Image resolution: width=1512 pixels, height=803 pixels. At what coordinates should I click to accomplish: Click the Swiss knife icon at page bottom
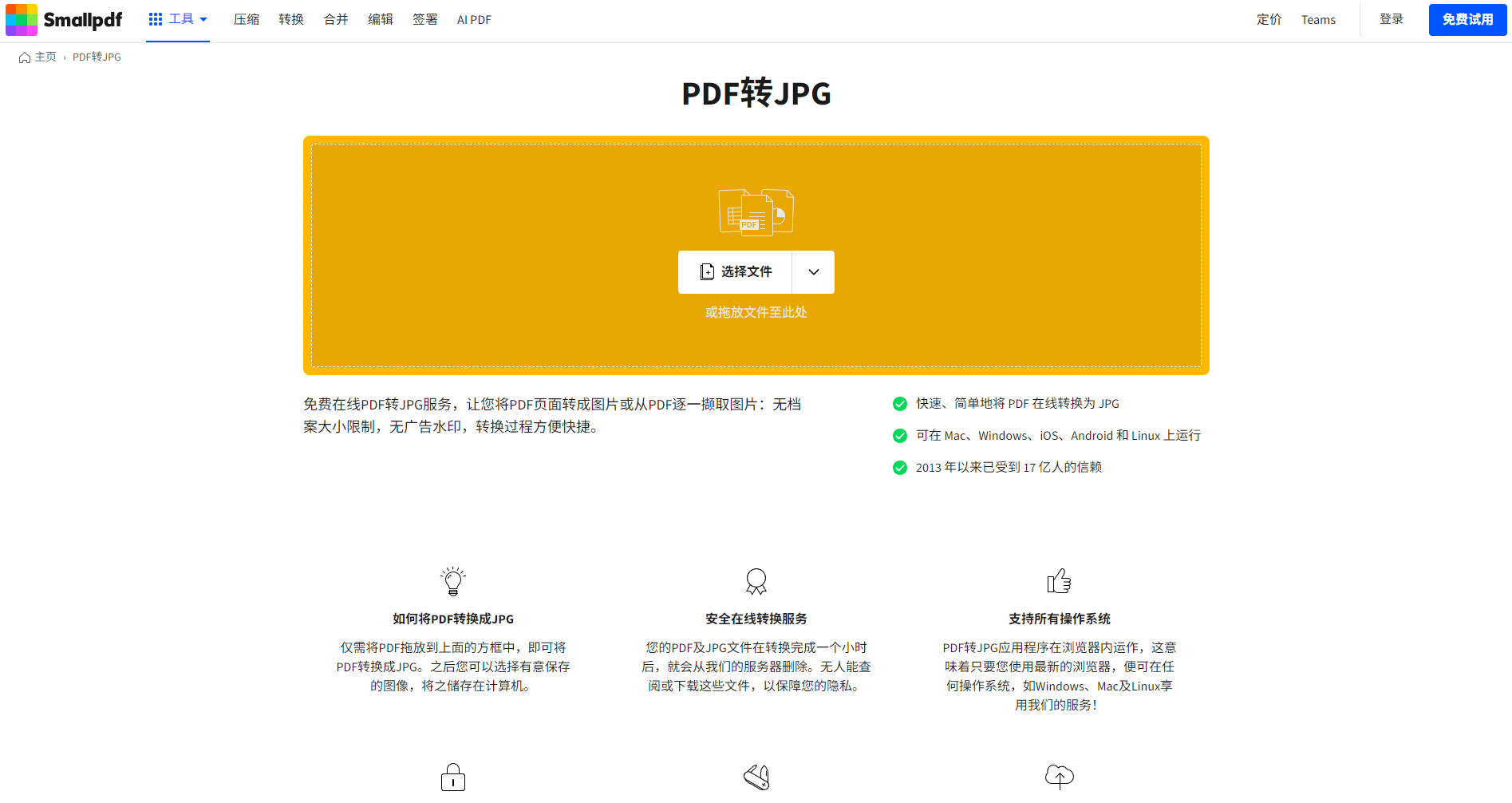coord(756,776)
